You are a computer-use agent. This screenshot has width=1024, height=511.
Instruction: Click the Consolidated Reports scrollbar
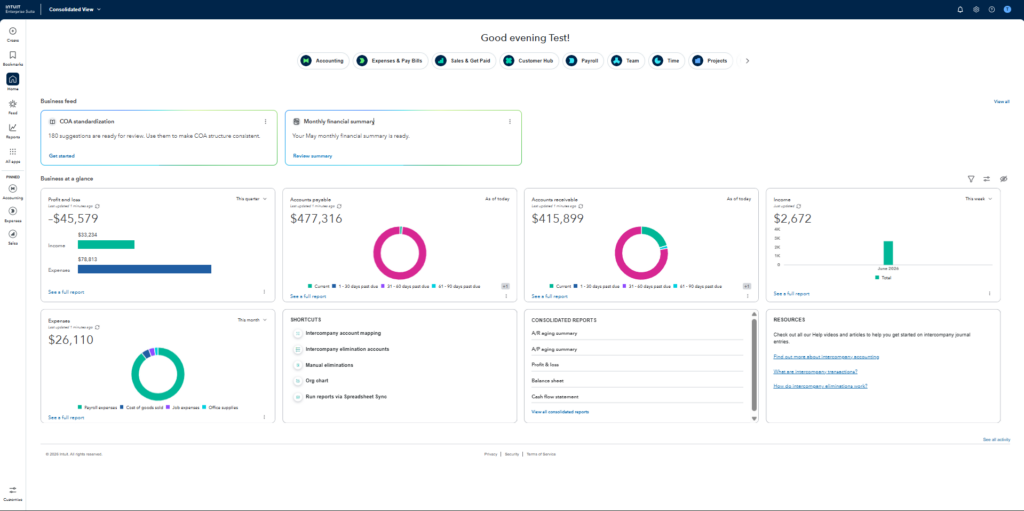coord(754,367)
